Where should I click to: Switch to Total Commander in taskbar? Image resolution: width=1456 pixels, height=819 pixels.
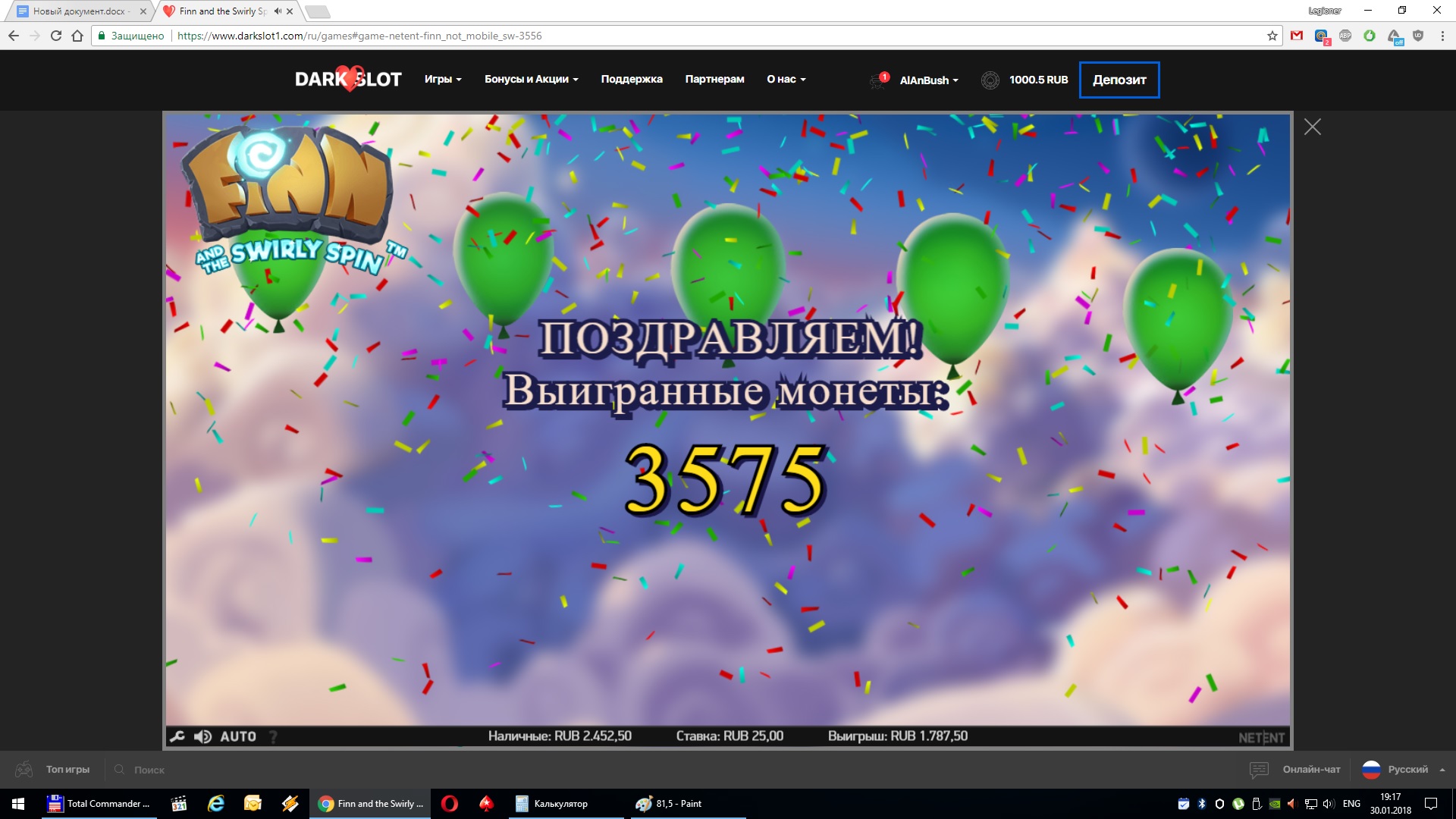pyautogui.click(x=99, y=804)
